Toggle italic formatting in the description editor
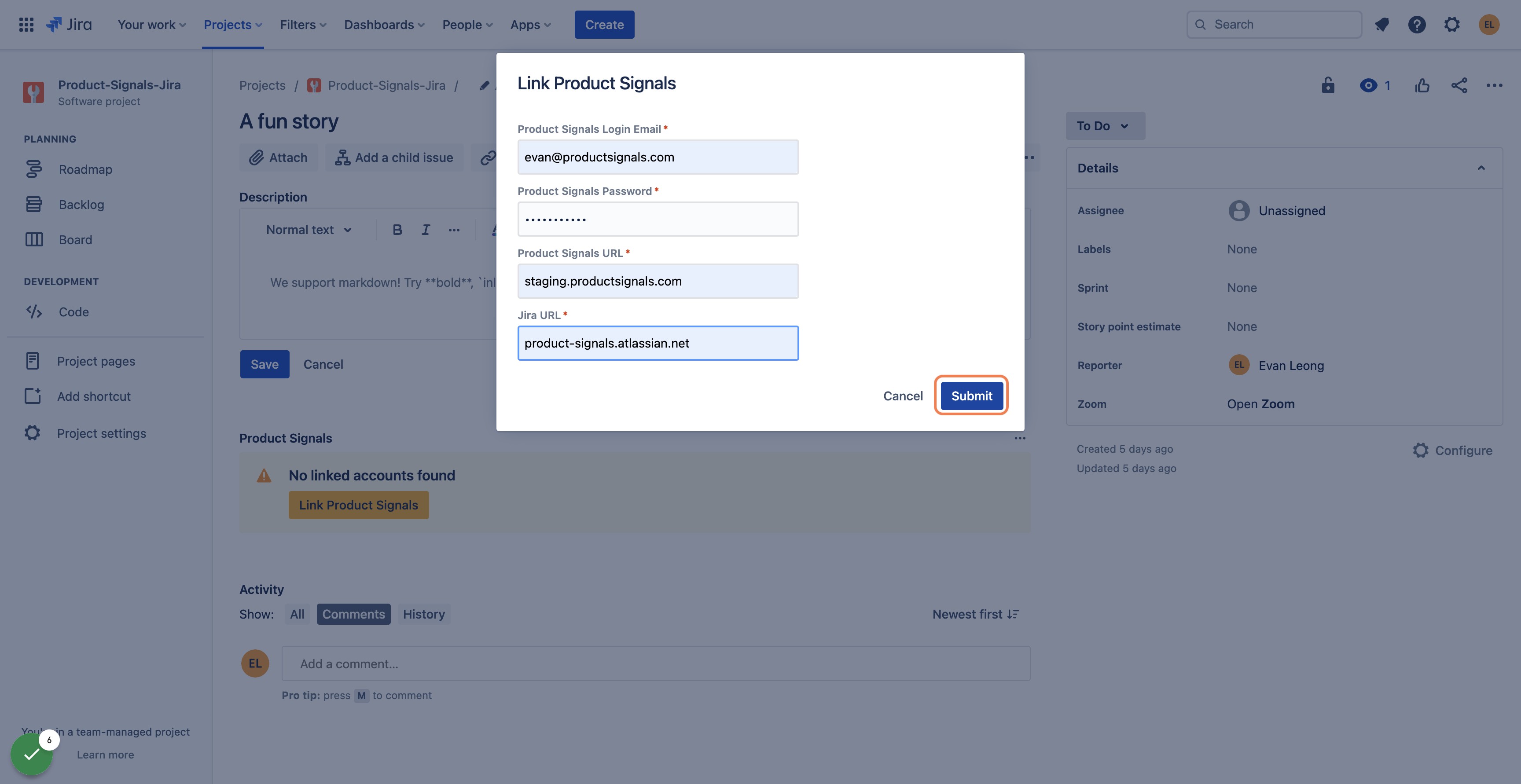 [426, 230]
